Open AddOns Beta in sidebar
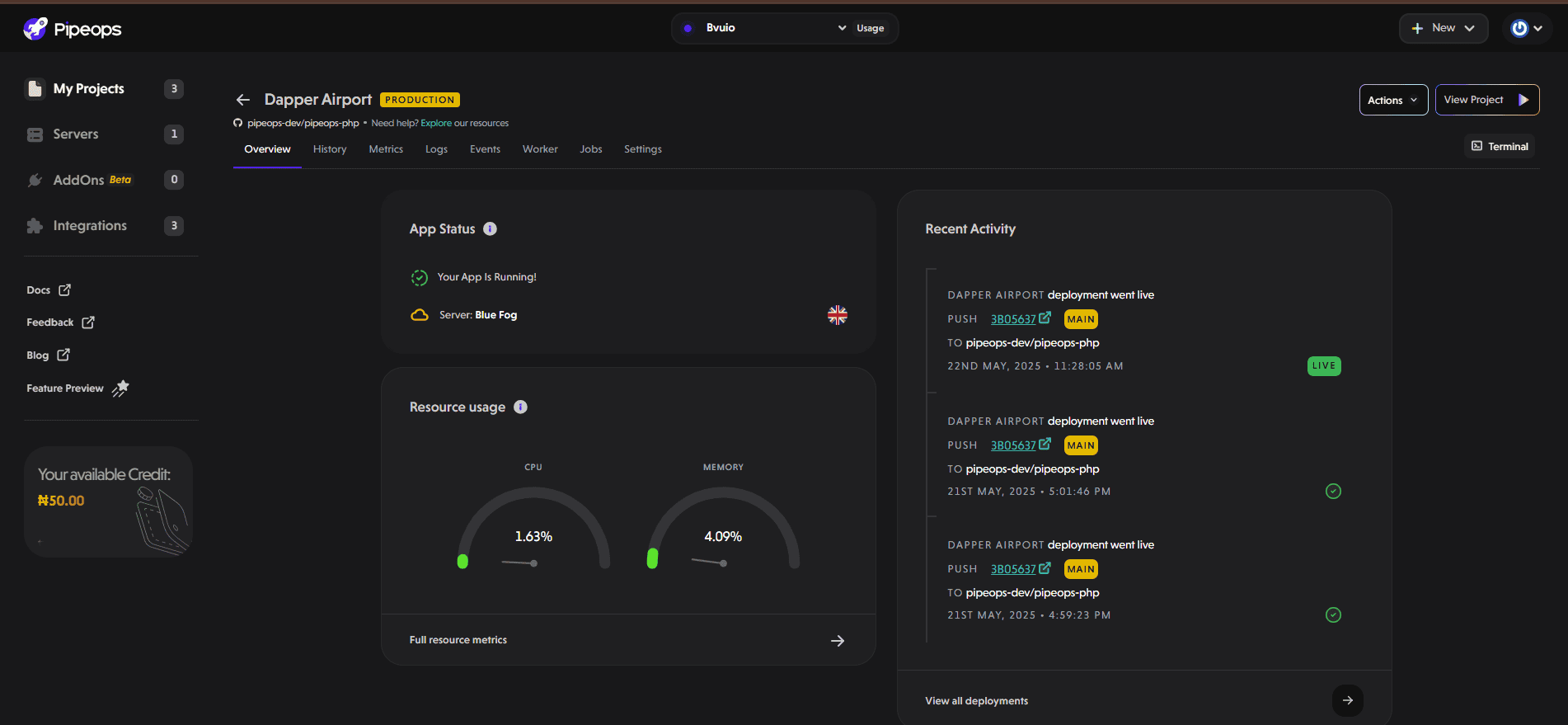Screen dimensions: 1568x725 [x=105, y=180]
